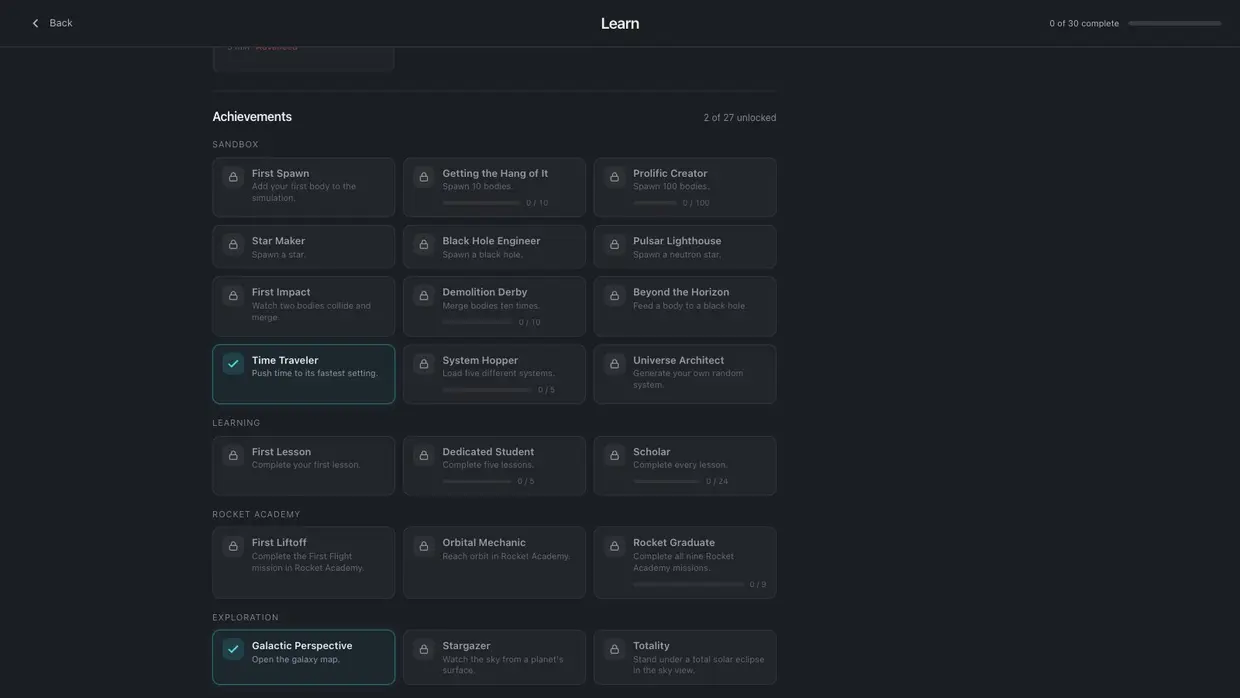Click 'Complete your first lesson.' description
This screenshot has width=1240, height=698.
[306, 465]
